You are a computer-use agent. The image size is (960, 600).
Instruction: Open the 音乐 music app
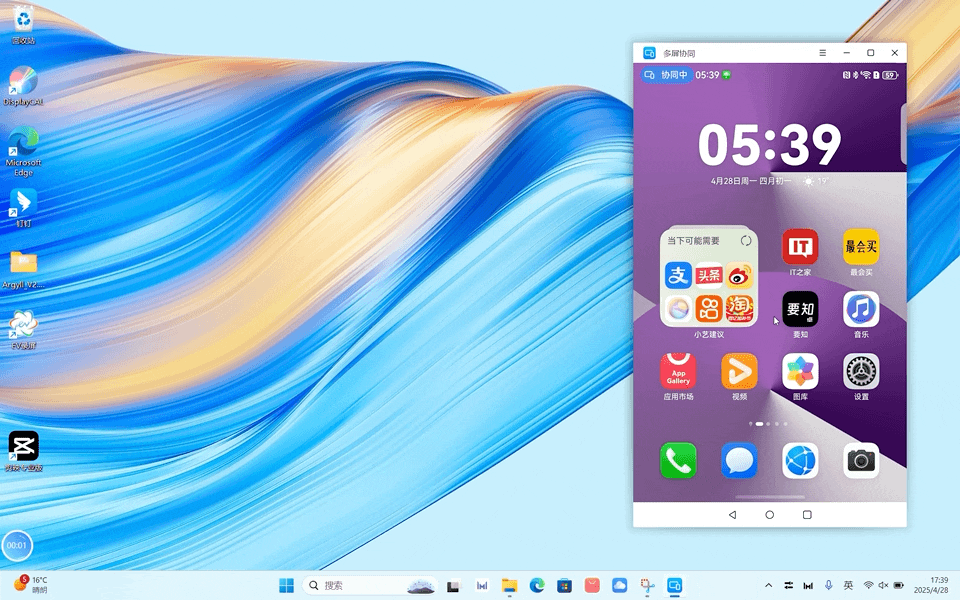click(x=861, y=309)
